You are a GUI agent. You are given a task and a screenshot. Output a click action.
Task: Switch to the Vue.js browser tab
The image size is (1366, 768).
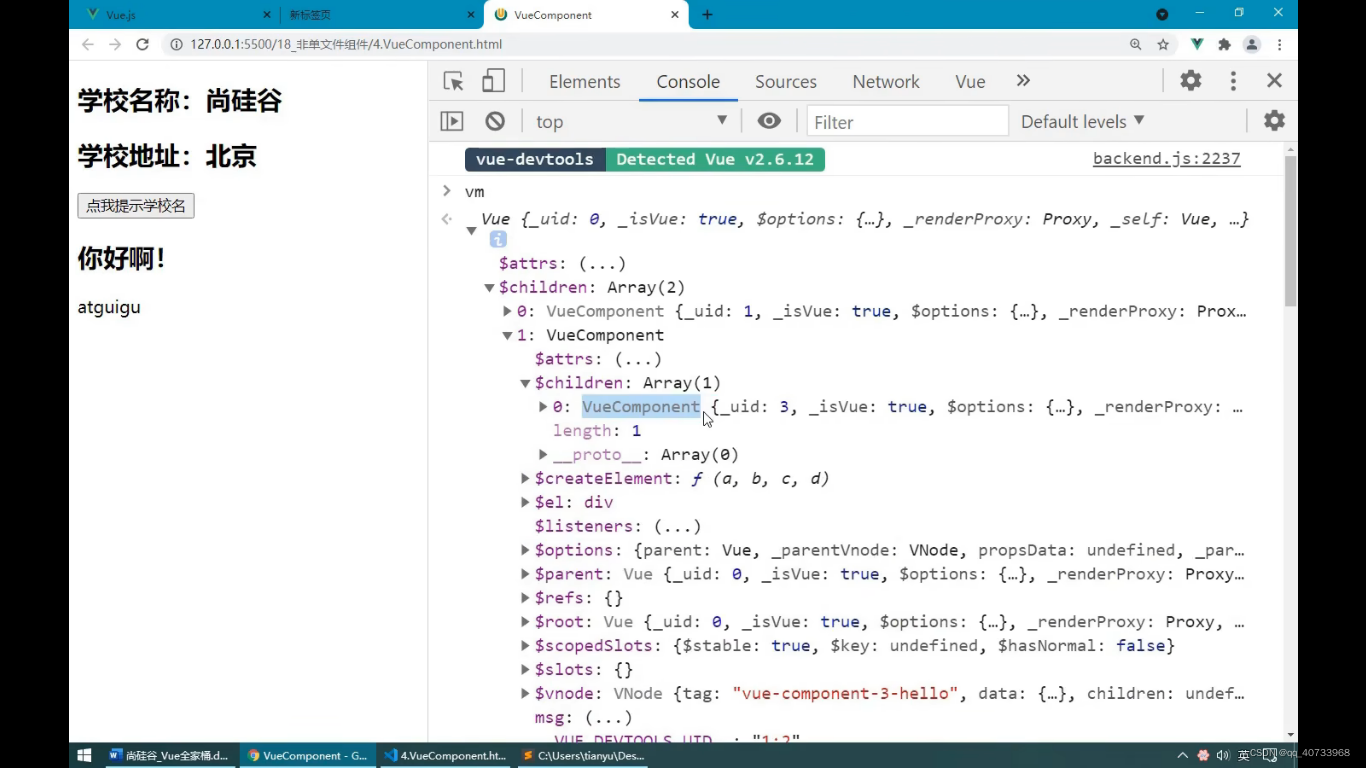click(177, 15)
